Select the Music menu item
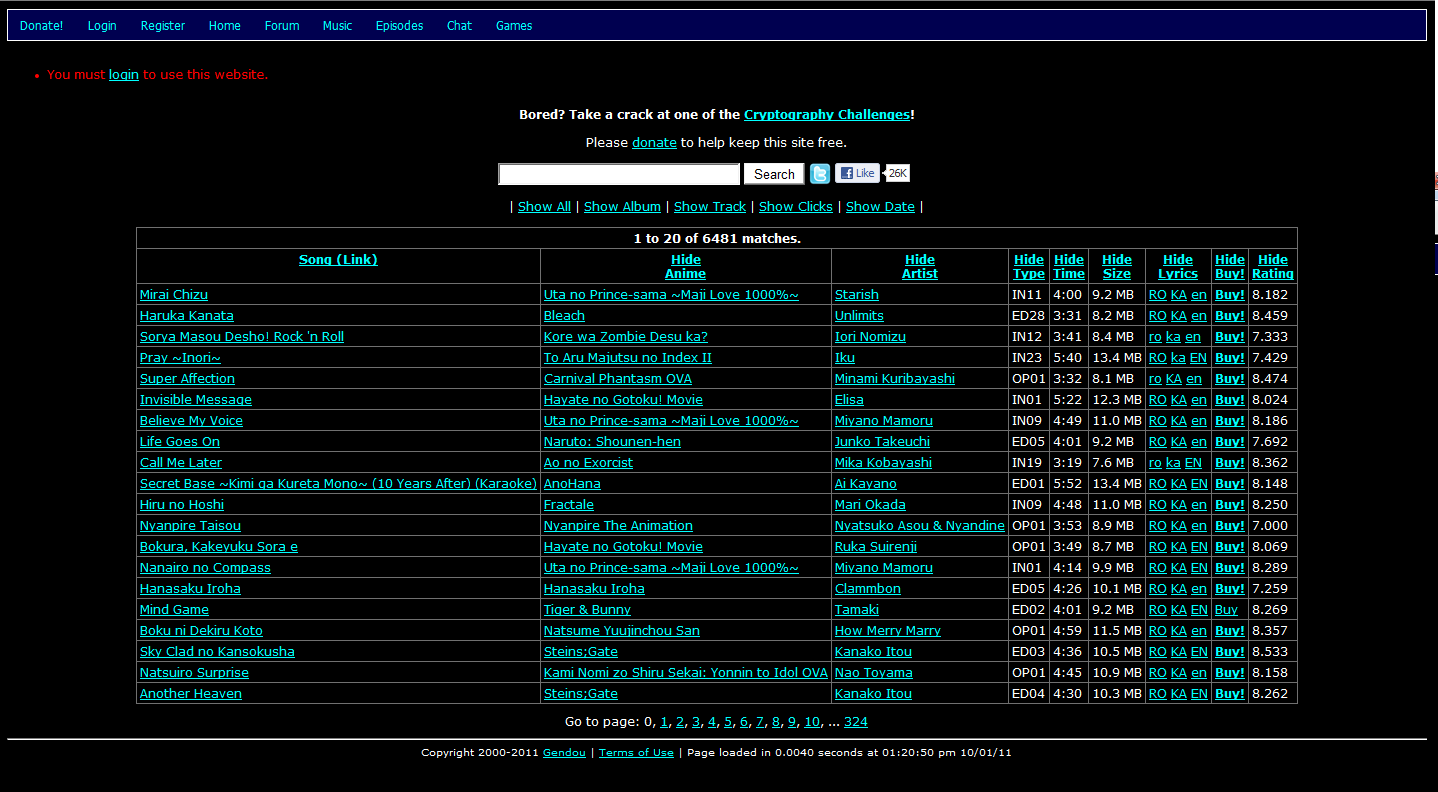This screenshot has width=1438, height=792. click(337, 26)
